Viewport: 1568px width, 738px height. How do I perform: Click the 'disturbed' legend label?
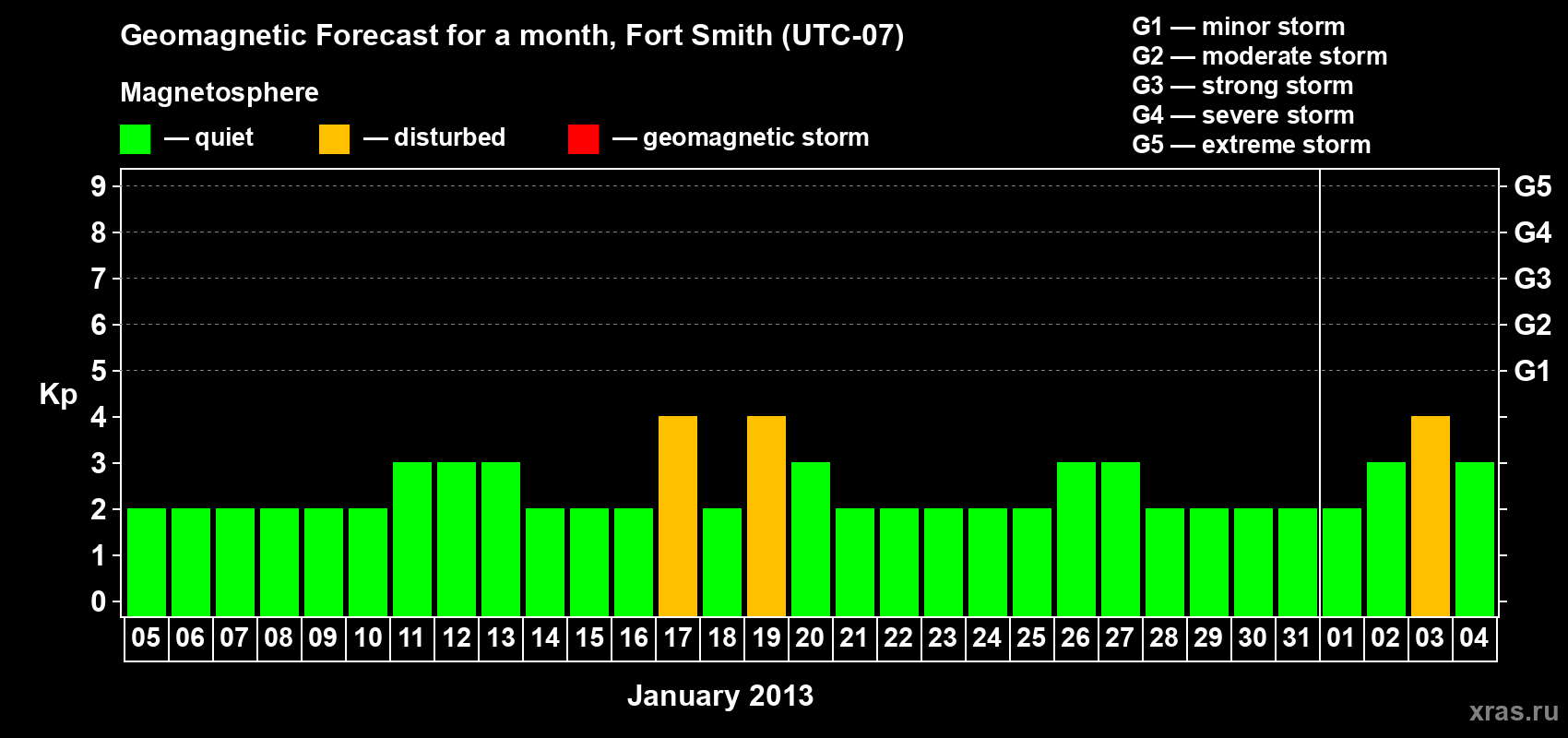click(x=449, y=137)
